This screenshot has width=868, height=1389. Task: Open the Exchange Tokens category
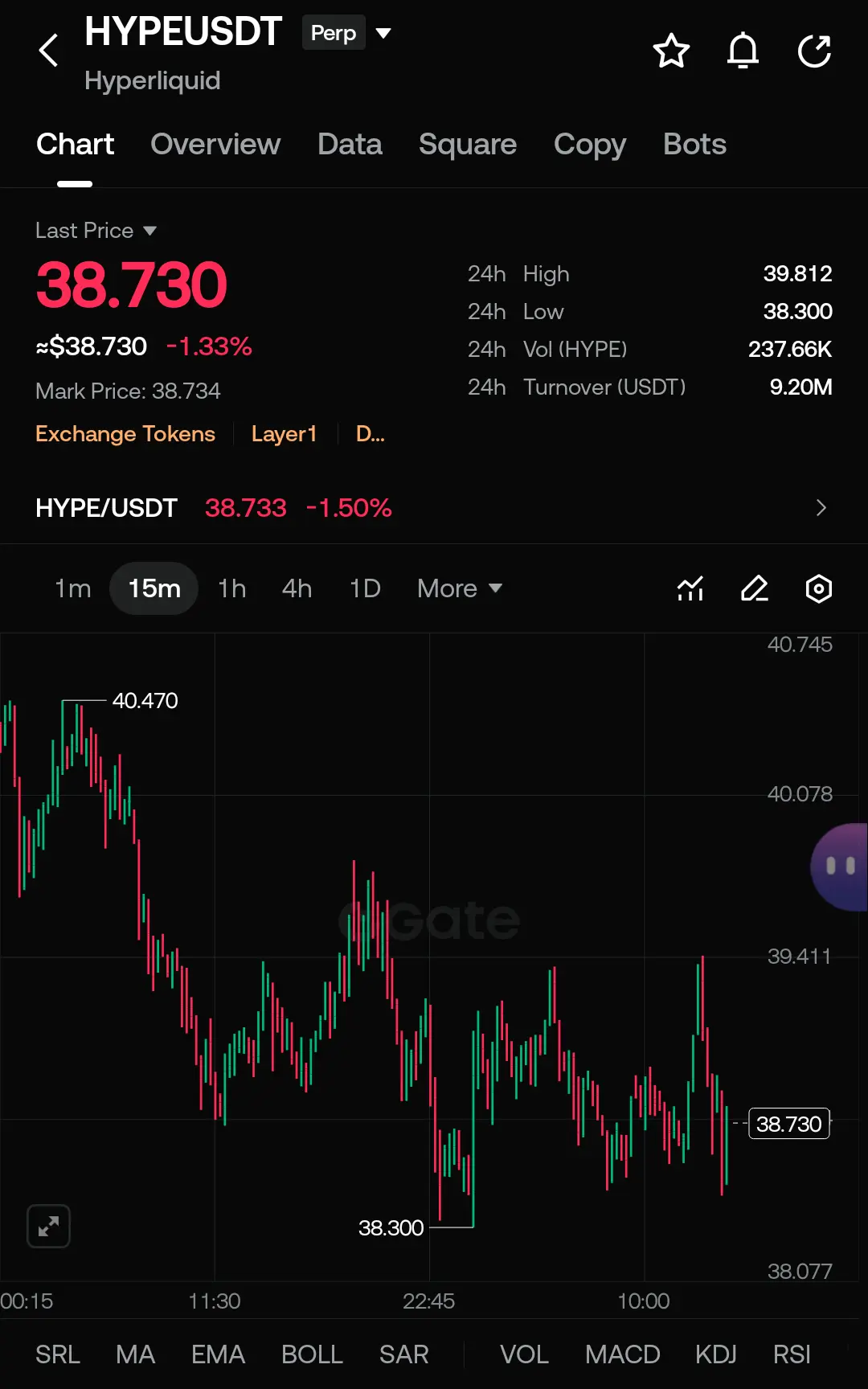[x=125, y=434]
